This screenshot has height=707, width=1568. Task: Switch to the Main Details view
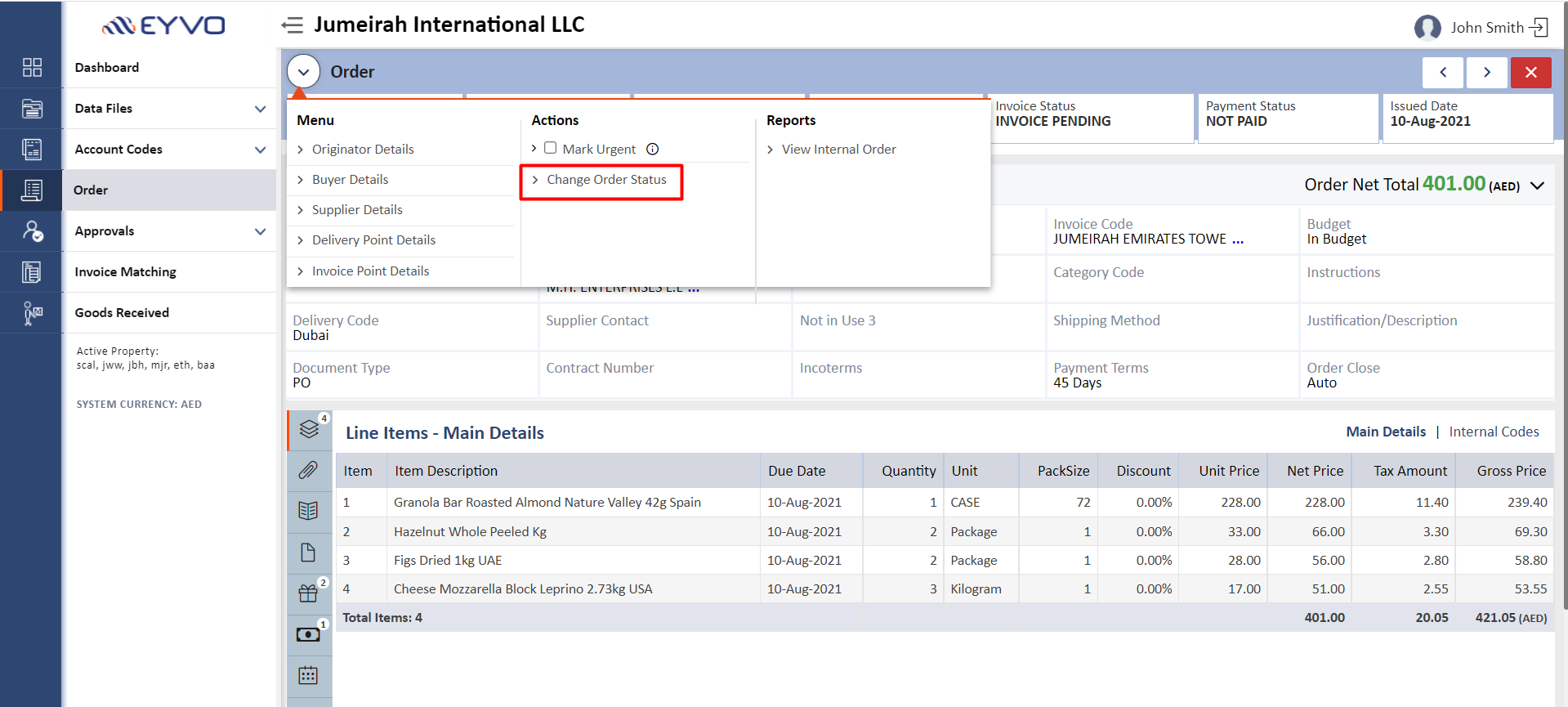(1386, 432)
